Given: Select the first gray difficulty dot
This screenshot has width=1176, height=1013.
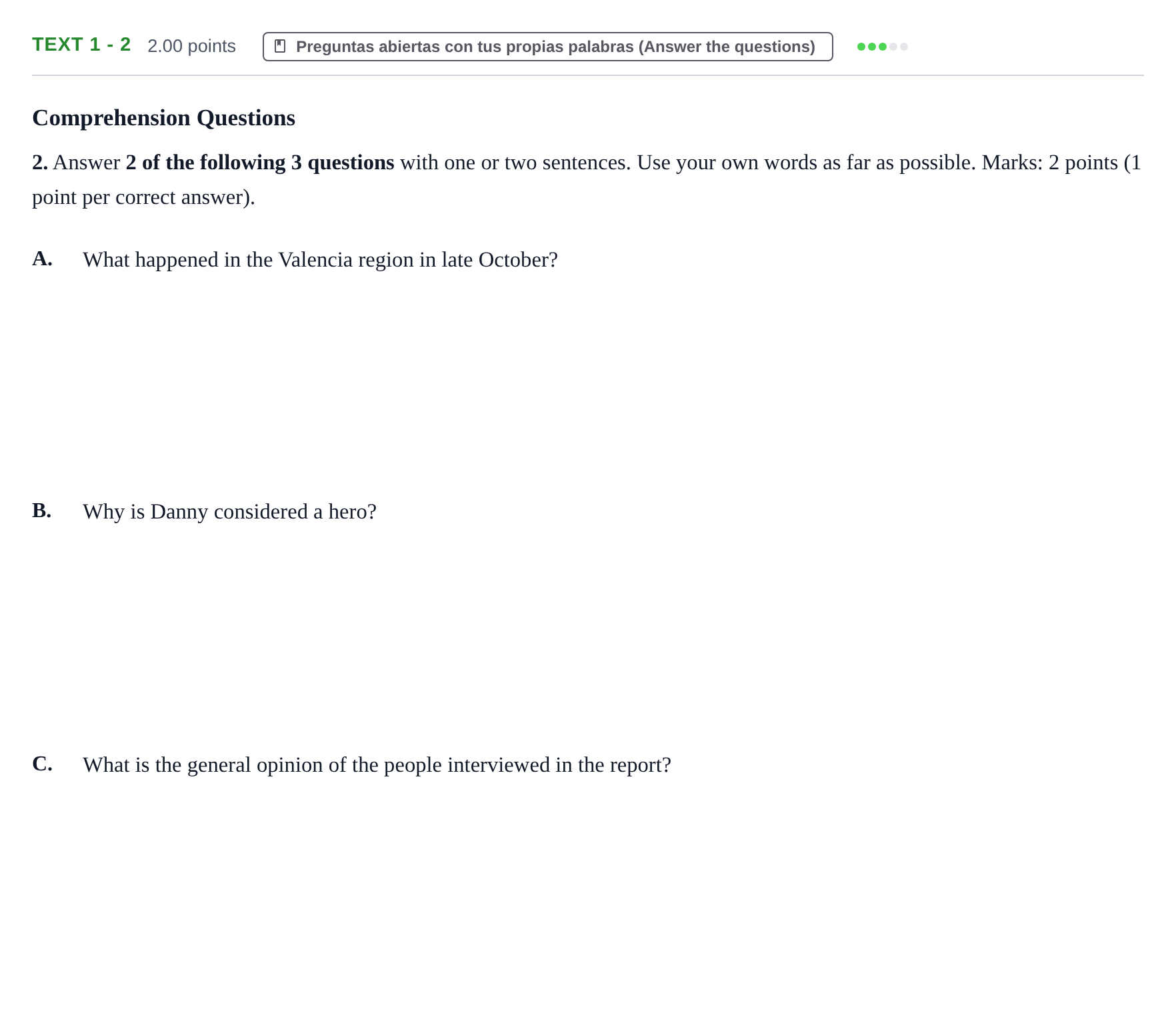Looking at the screenshot, I should click(893, 47).
